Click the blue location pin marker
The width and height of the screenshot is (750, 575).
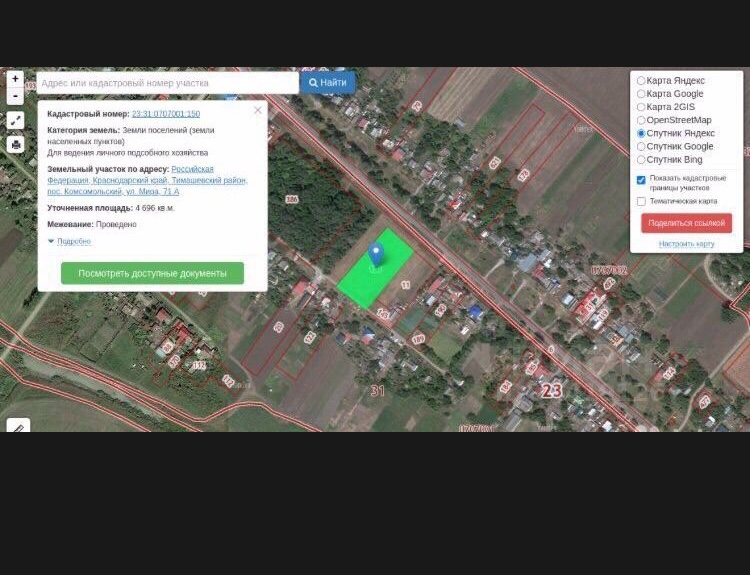pos(376,255)
